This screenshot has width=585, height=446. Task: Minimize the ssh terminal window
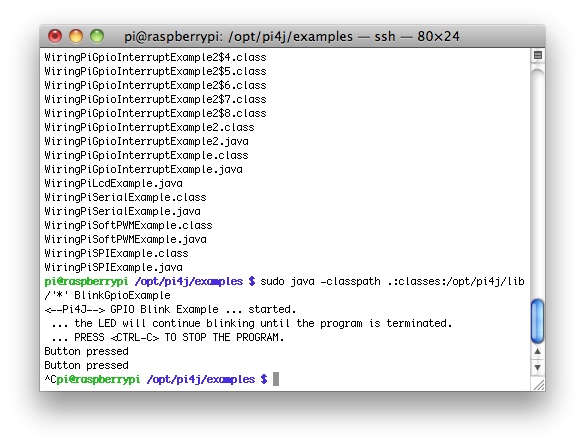pos(76,36)
